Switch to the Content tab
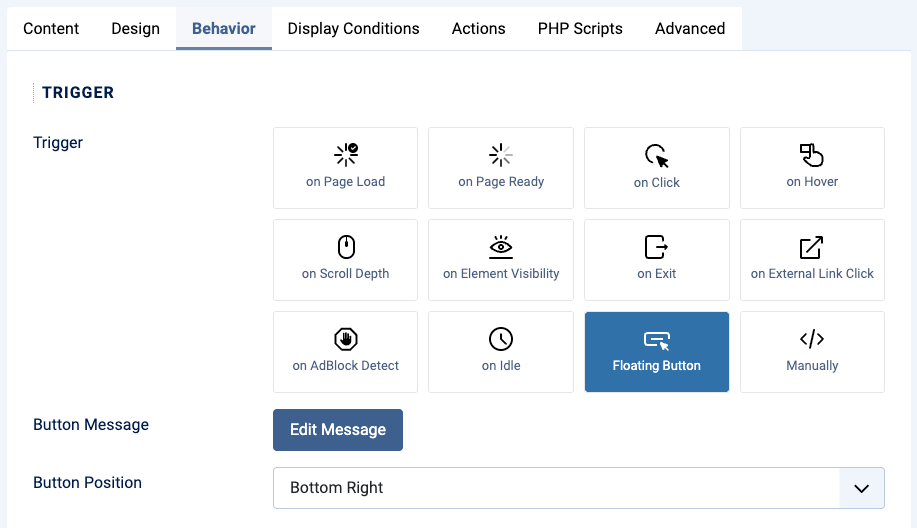The image size is (917, 528). [51, 29]
